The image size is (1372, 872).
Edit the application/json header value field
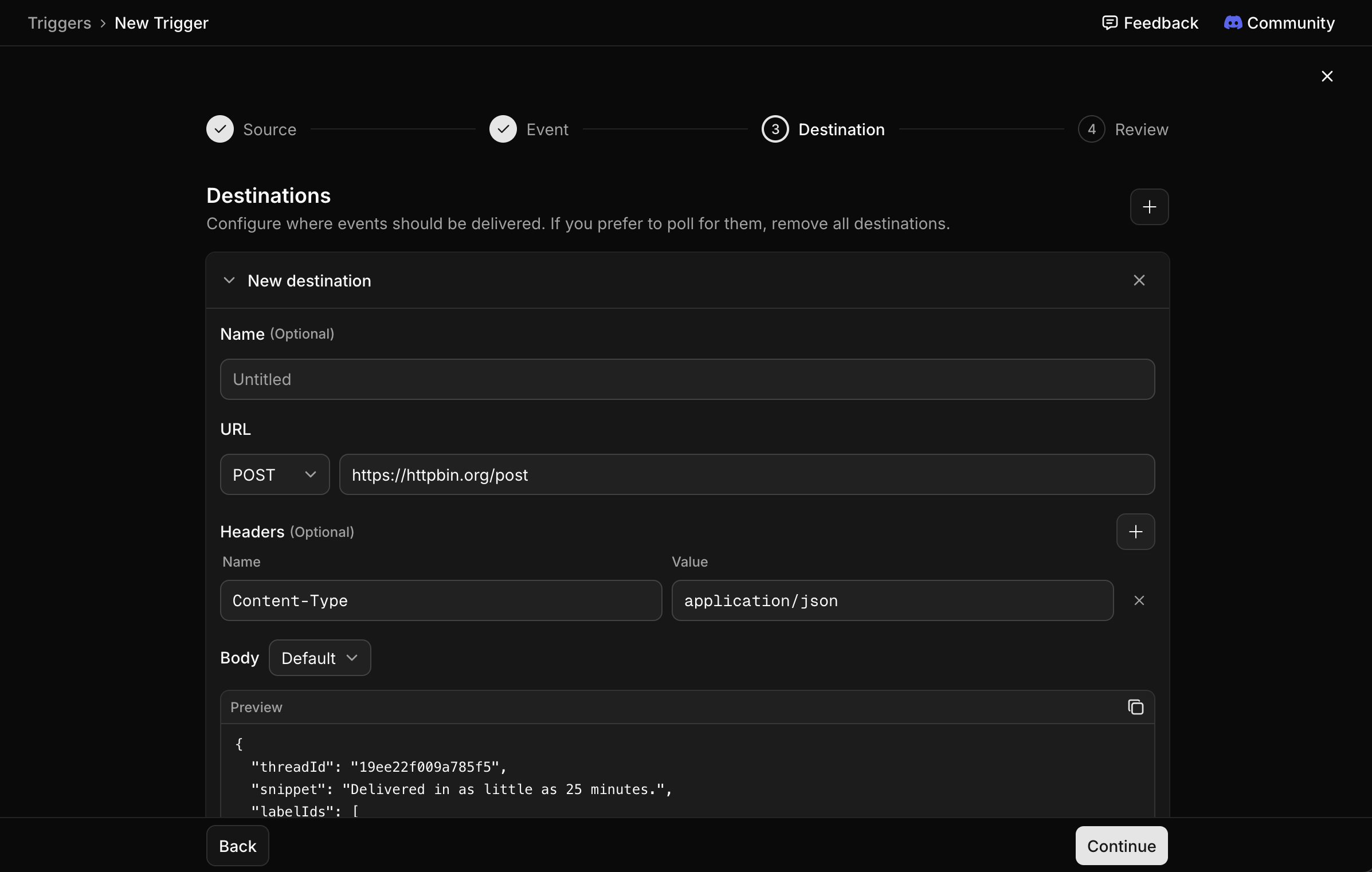click(892, 600)
